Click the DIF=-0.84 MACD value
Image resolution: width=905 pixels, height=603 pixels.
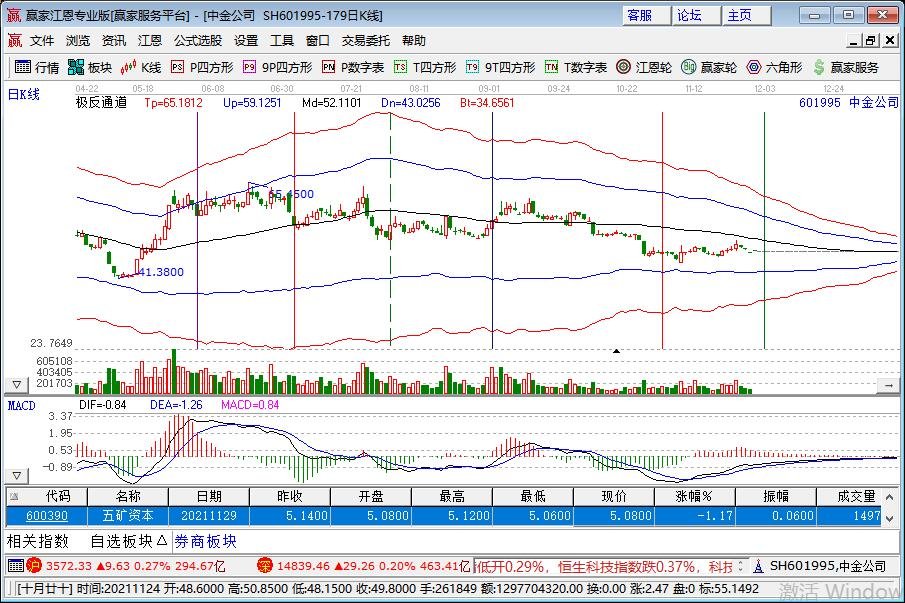[103, 405]
